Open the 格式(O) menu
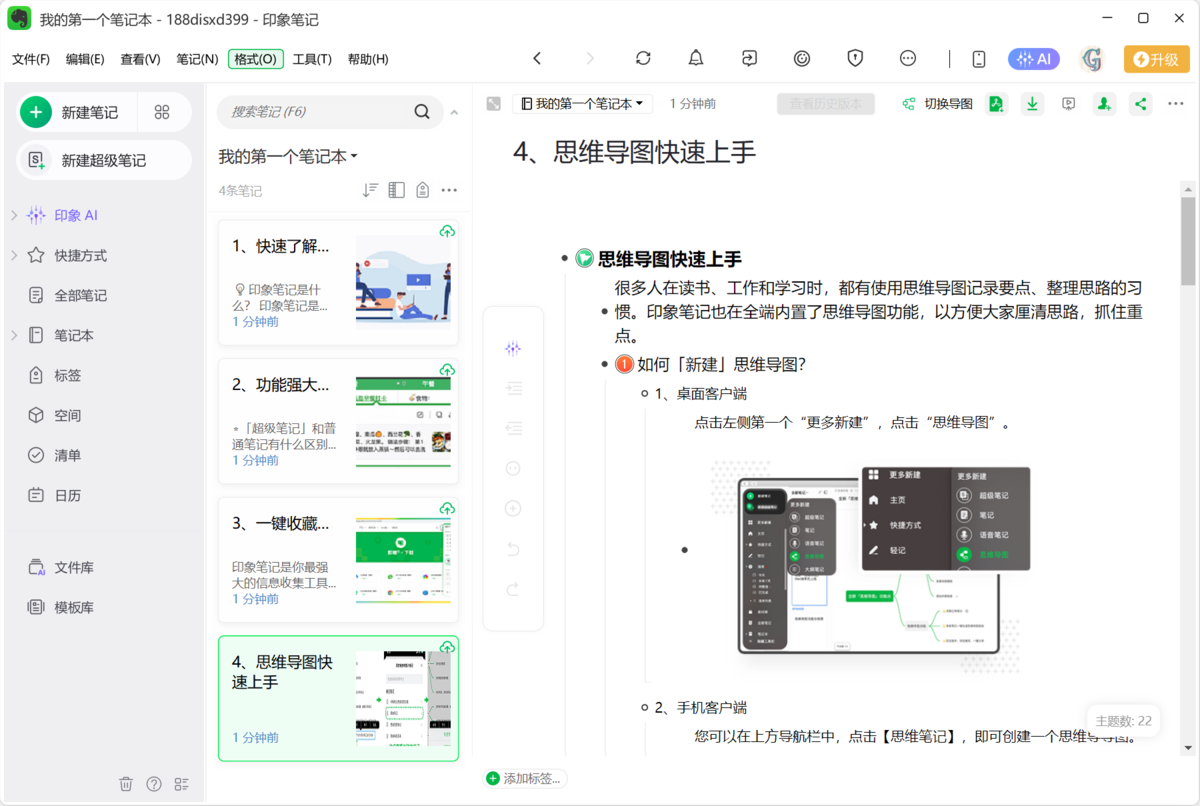Viewport: 1200px width, 806px height. (255, 59)
